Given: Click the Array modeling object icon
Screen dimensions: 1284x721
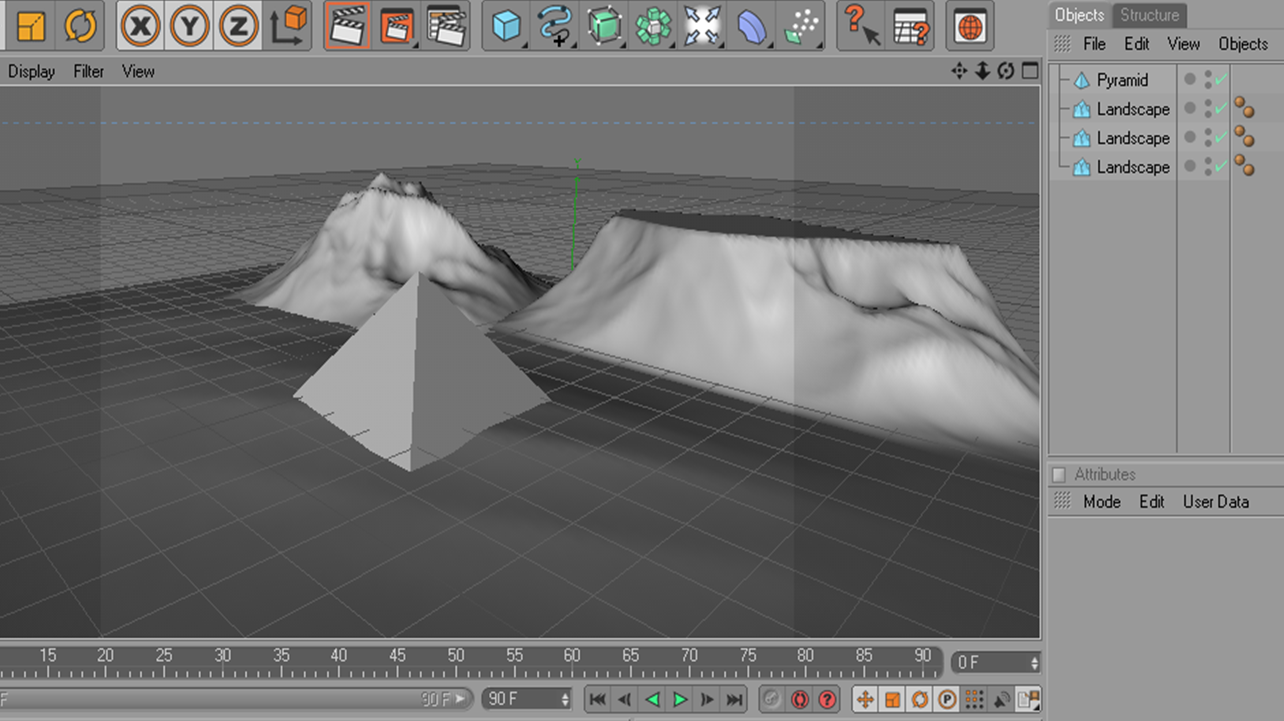Looking at the screenshot, I should click(x=653, y=26).
